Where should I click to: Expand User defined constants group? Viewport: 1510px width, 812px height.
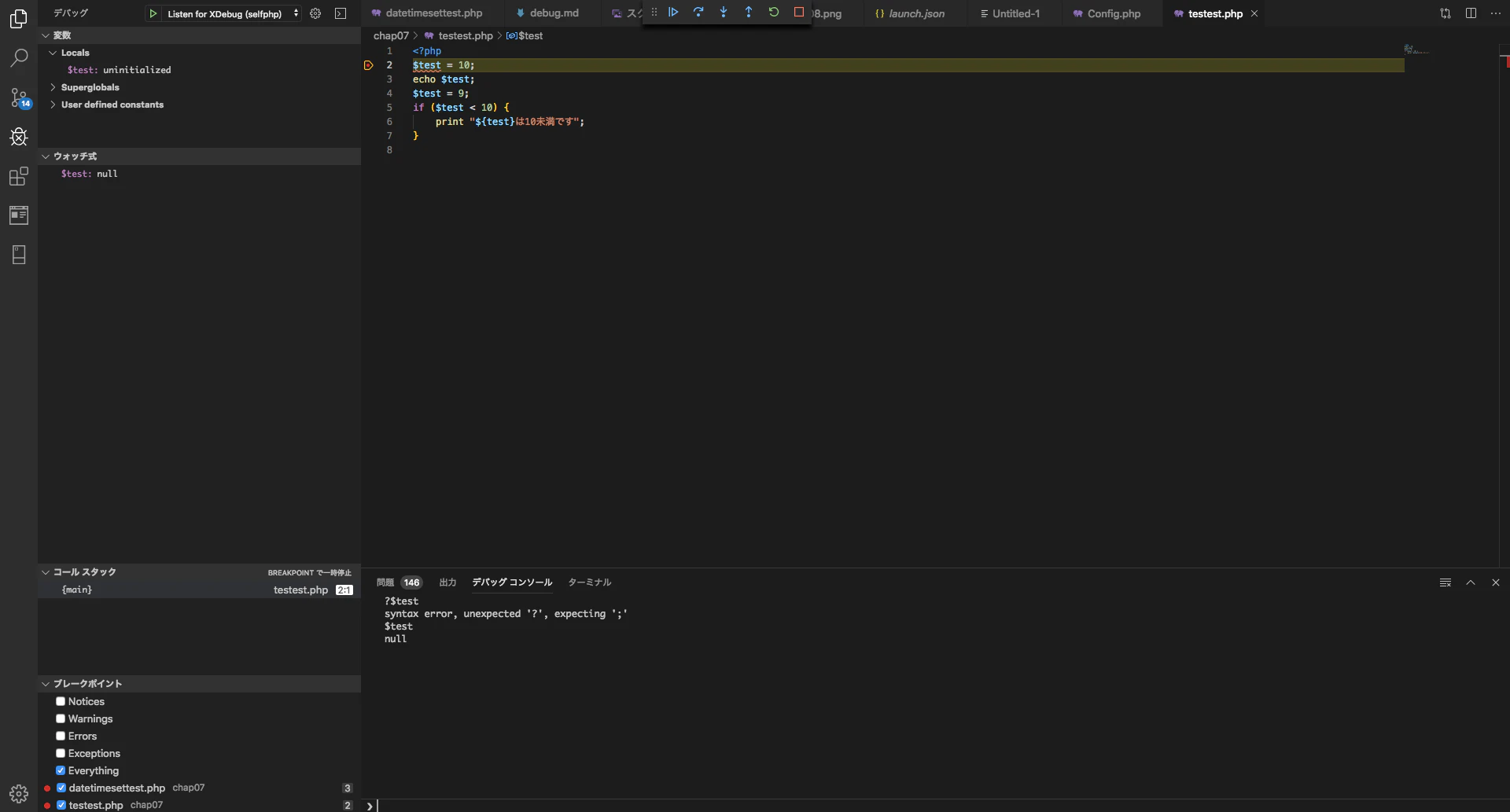[x=53, y=105]
